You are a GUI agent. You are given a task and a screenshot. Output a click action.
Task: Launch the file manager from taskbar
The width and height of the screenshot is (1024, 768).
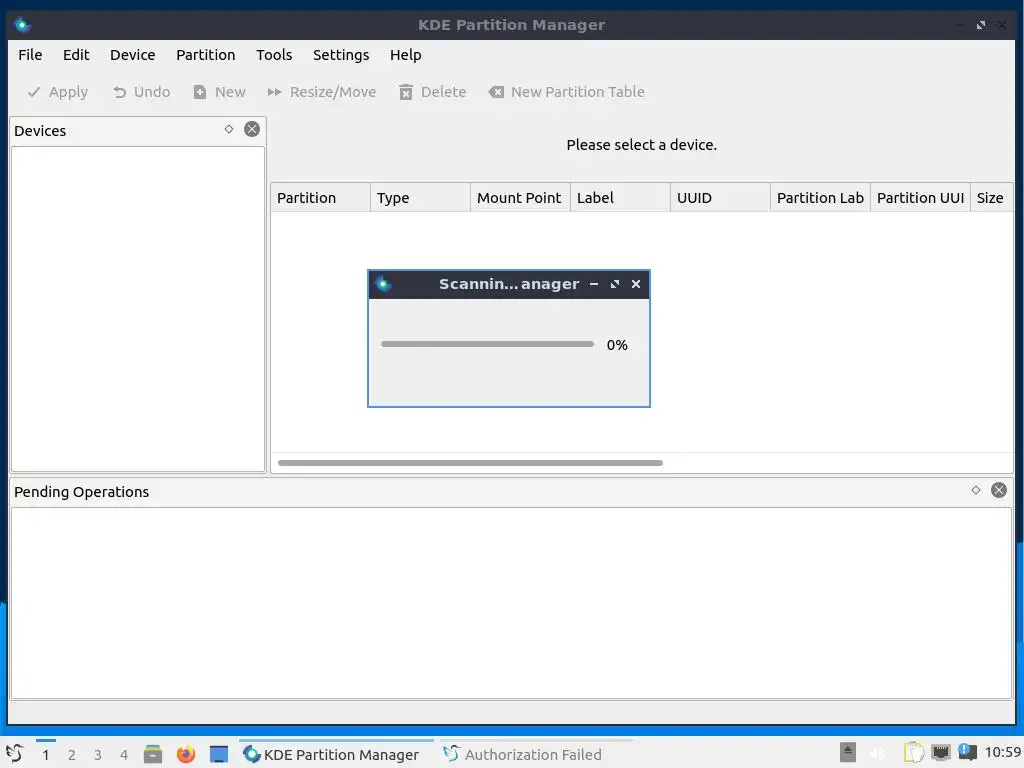[x=153, y=754]
